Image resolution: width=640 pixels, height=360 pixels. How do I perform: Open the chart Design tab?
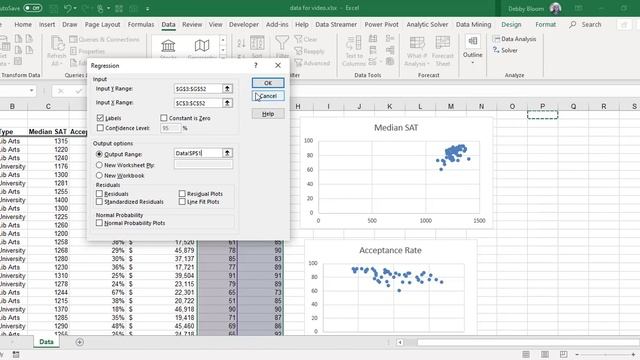click(x=511, y=24)
